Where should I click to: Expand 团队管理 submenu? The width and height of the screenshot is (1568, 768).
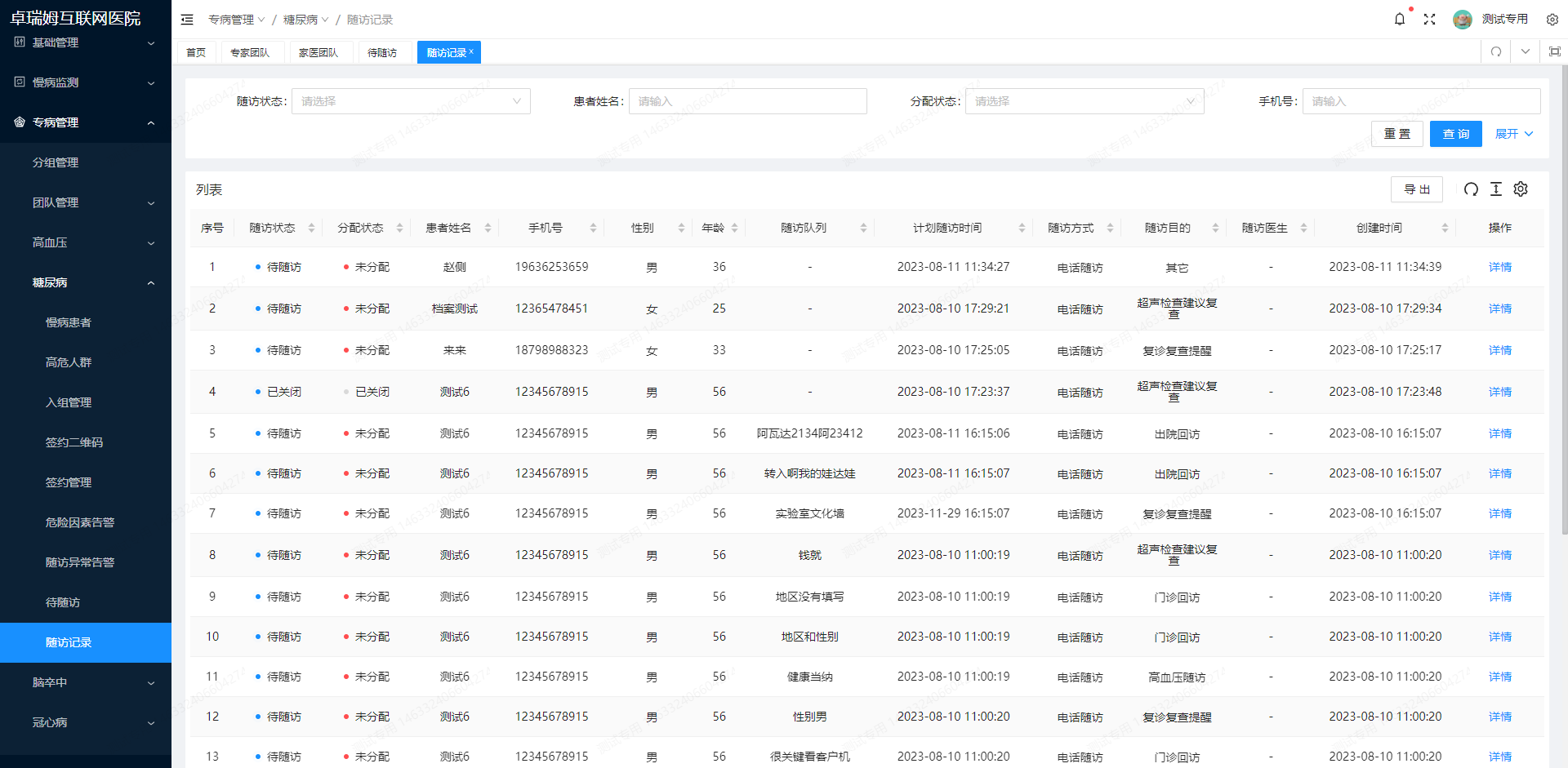point(86,202)
